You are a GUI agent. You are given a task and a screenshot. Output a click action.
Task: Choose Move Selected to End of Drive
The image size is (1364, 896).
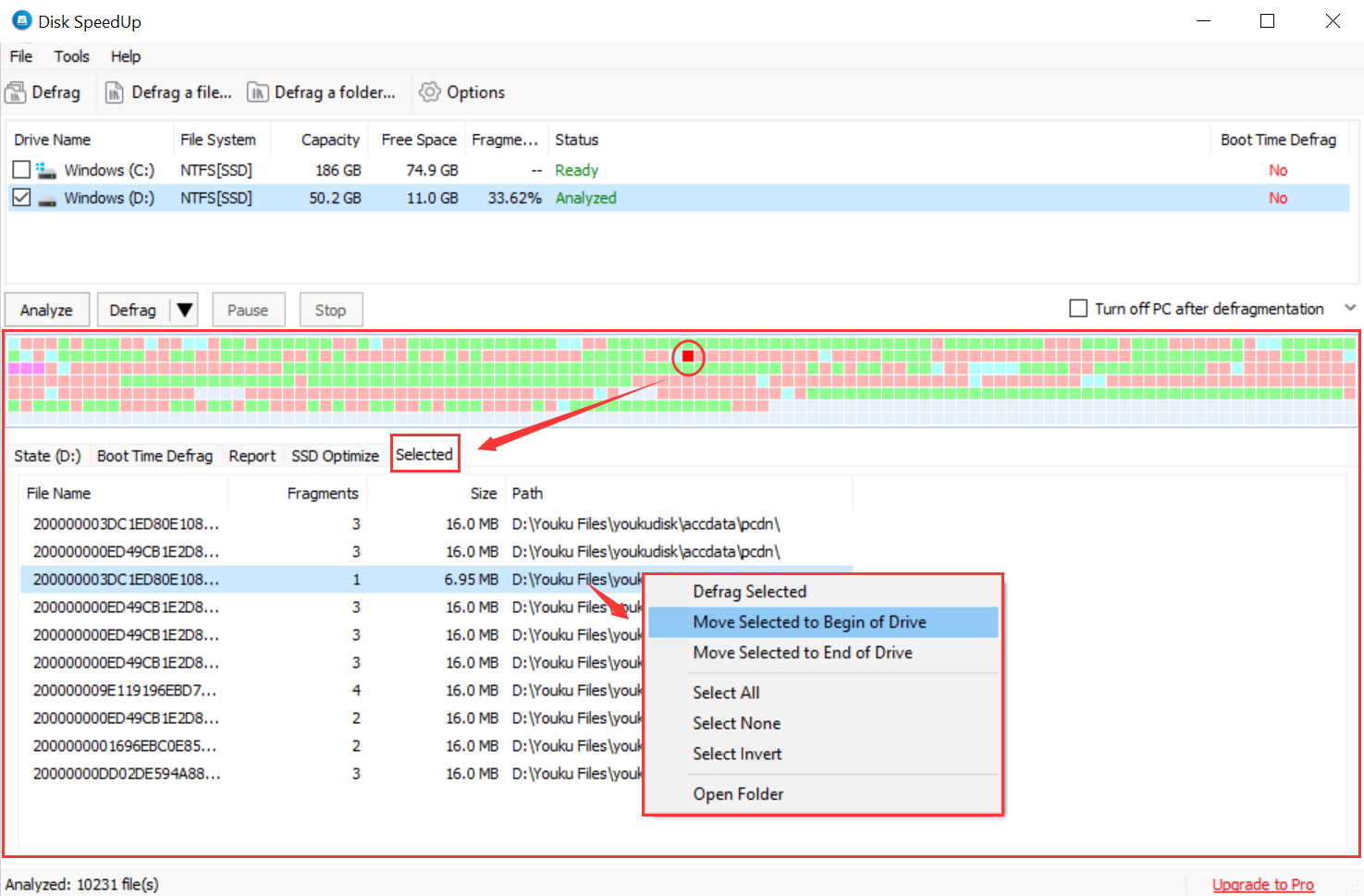[802, 653]
